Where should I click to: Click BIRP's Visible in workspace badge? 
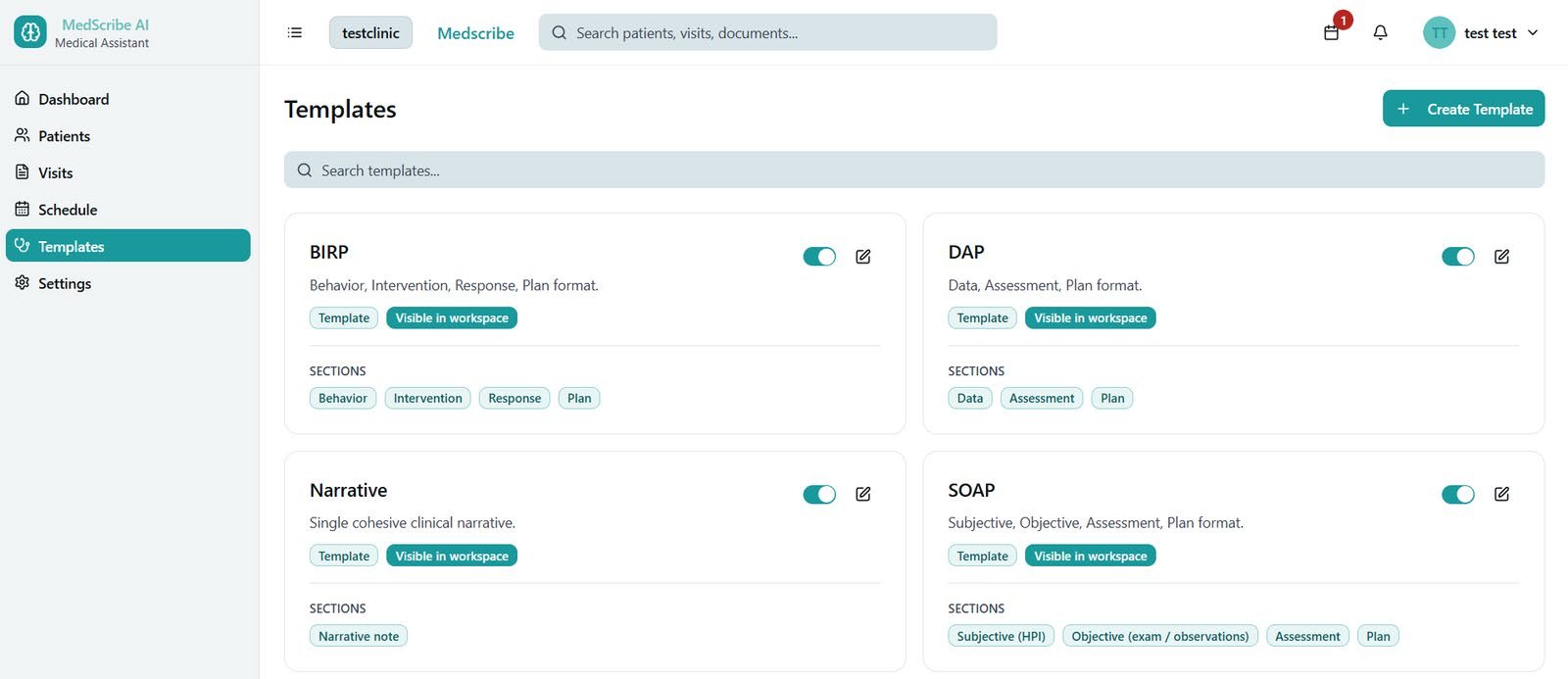coord(452,317)
